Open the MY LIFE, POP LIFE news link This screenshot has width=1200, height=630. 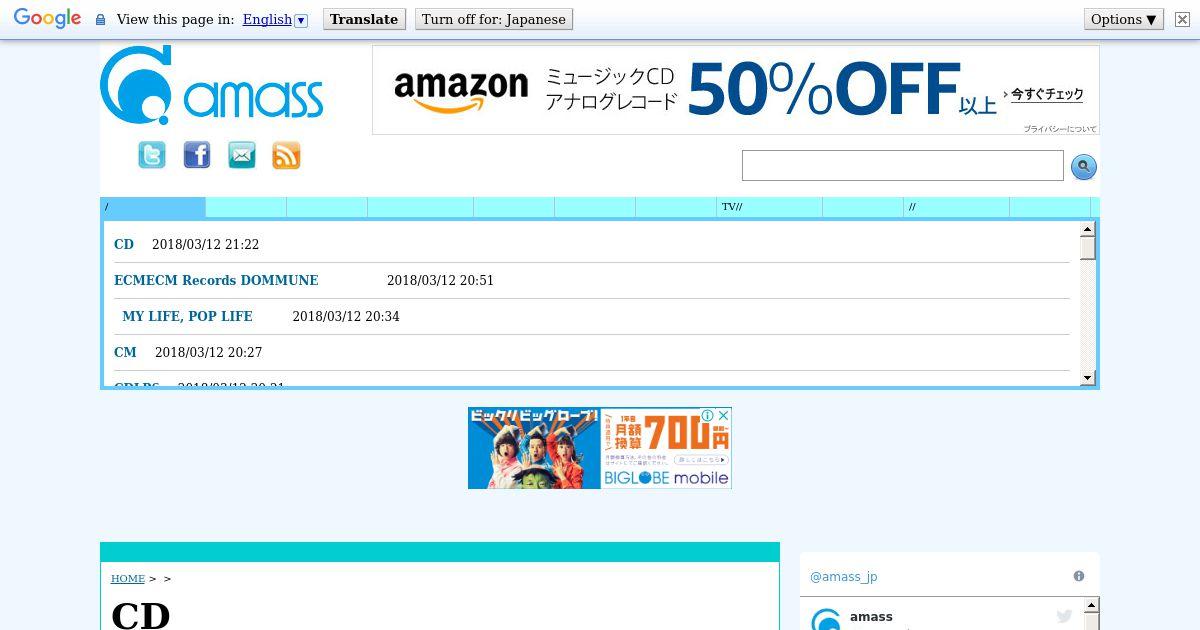point(187,316)
